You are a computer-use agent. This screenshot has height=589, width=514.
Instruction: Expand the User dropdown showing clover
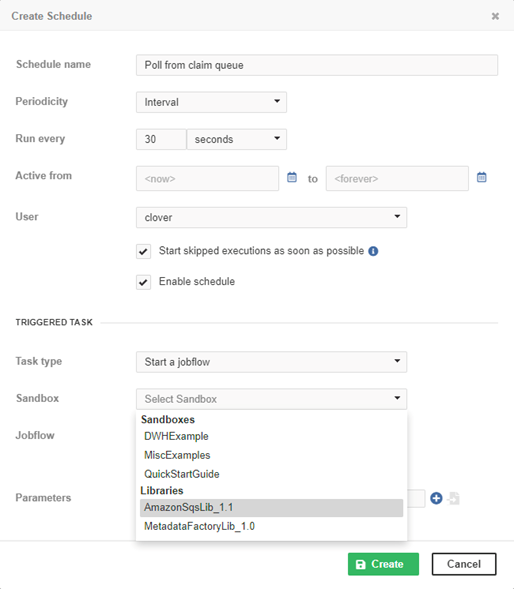271,217
